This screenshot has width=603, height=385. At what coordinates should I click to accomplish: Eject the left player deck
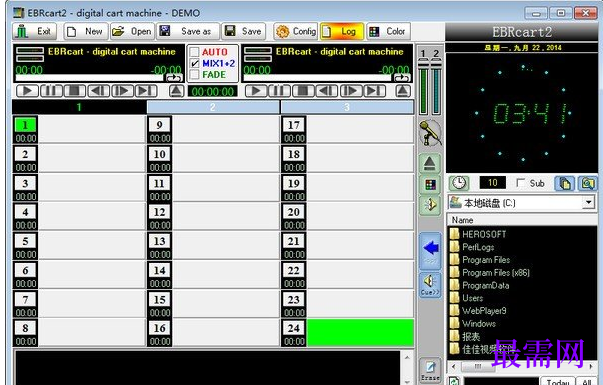(177, 91)
